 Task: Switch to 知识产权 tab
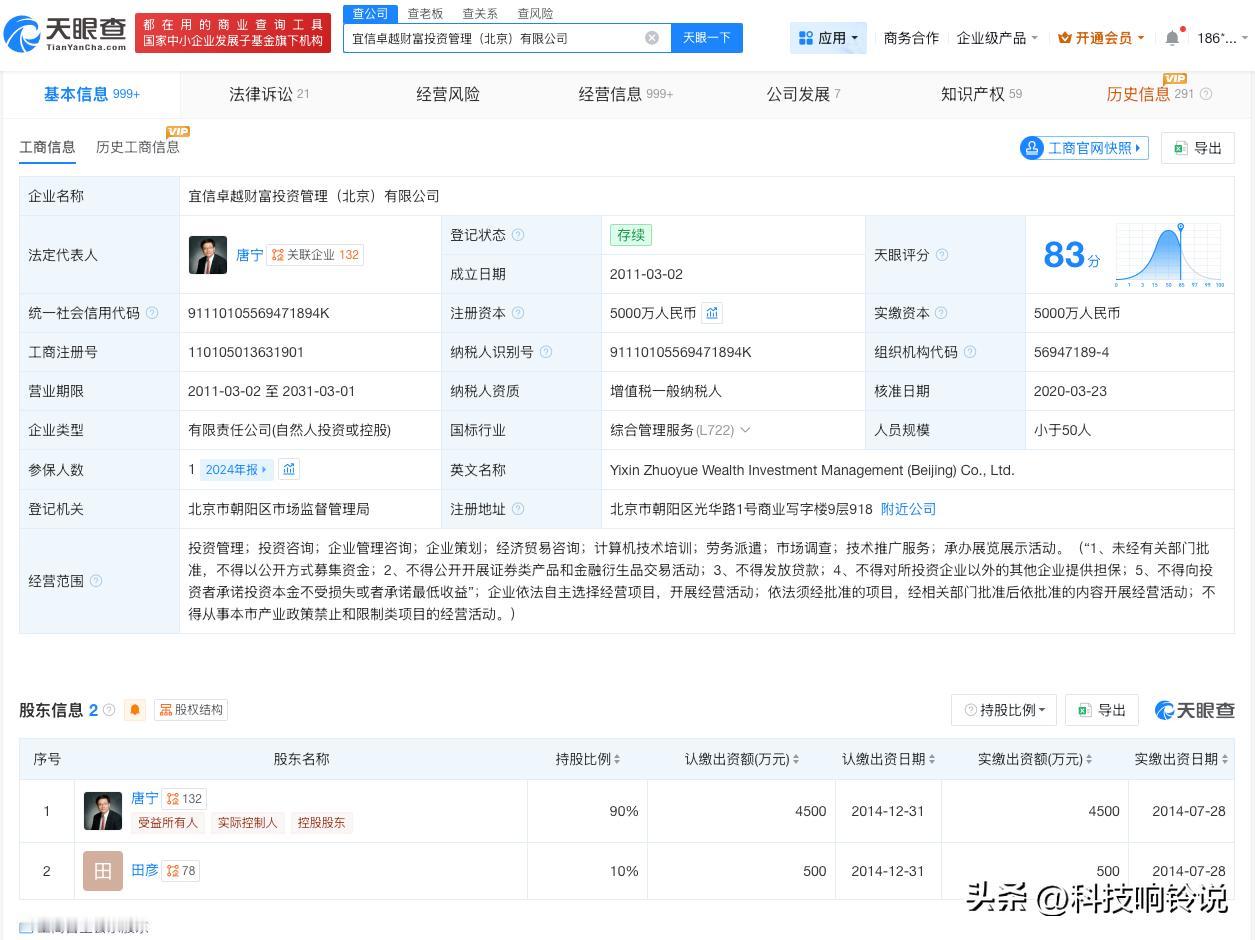(x=981, y=94)
